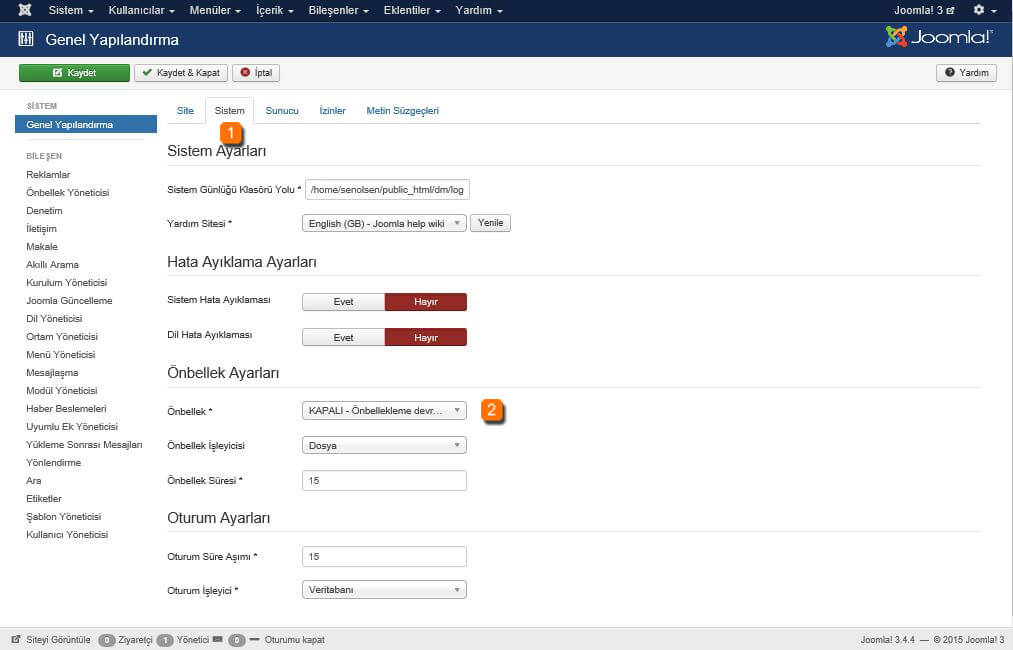Select Hayır for Sistem Hata Ayıklaması
Viewport: 1013px width, 650px height.
(426, 302)
